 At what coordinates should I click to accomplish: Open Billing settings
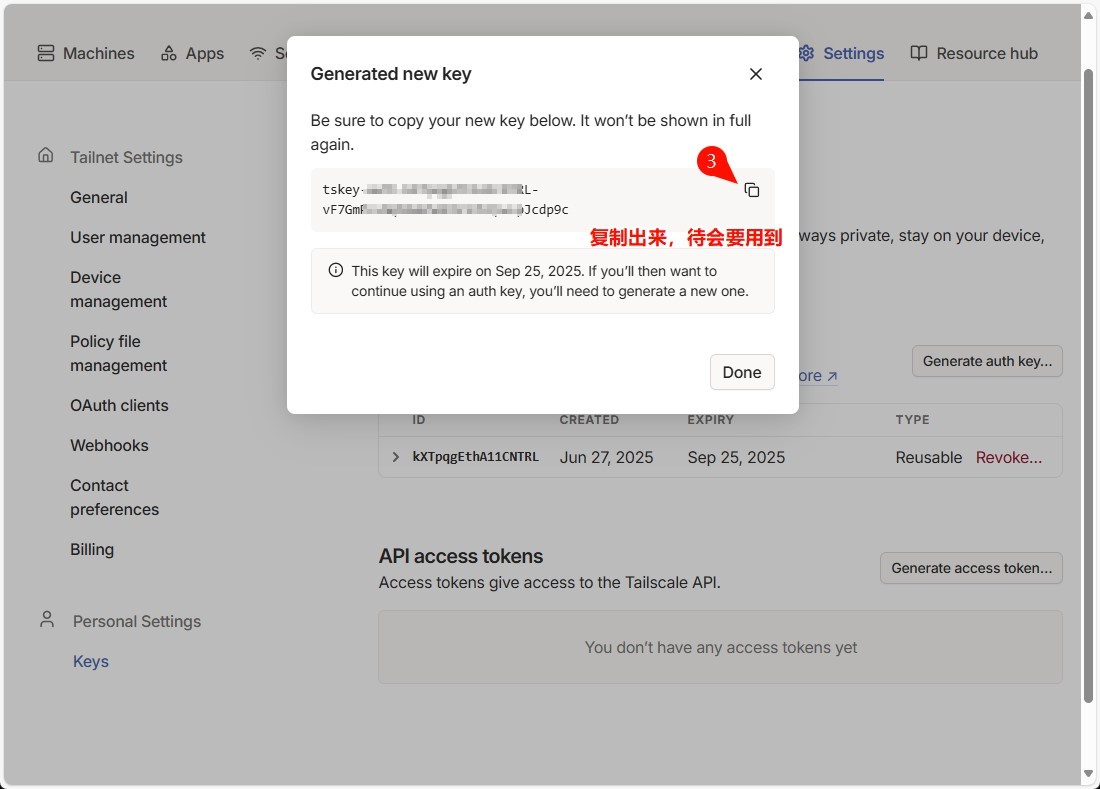tap(92, 549)
